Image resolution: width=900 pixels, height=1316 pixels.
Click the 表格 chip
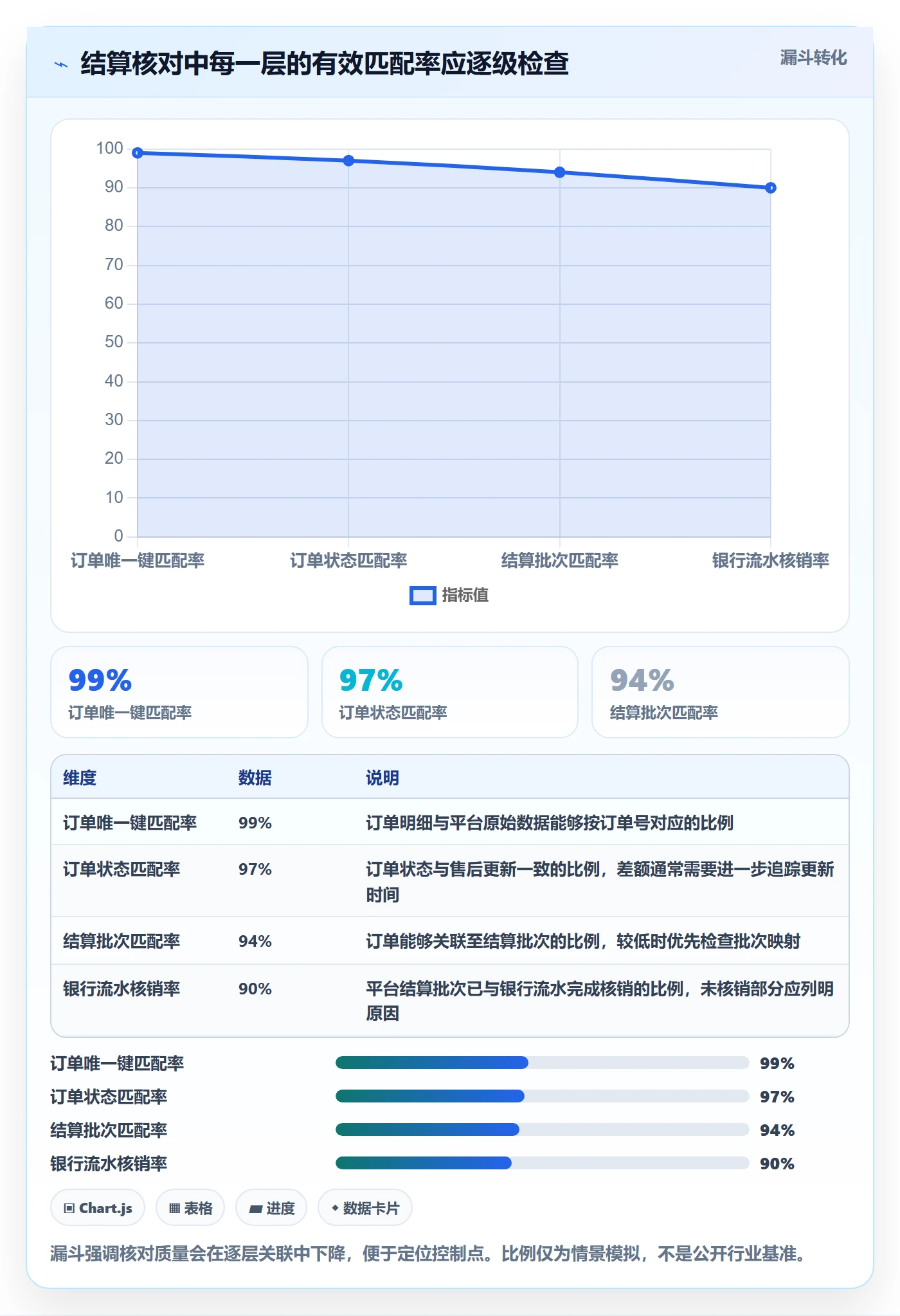[190, 1208]
